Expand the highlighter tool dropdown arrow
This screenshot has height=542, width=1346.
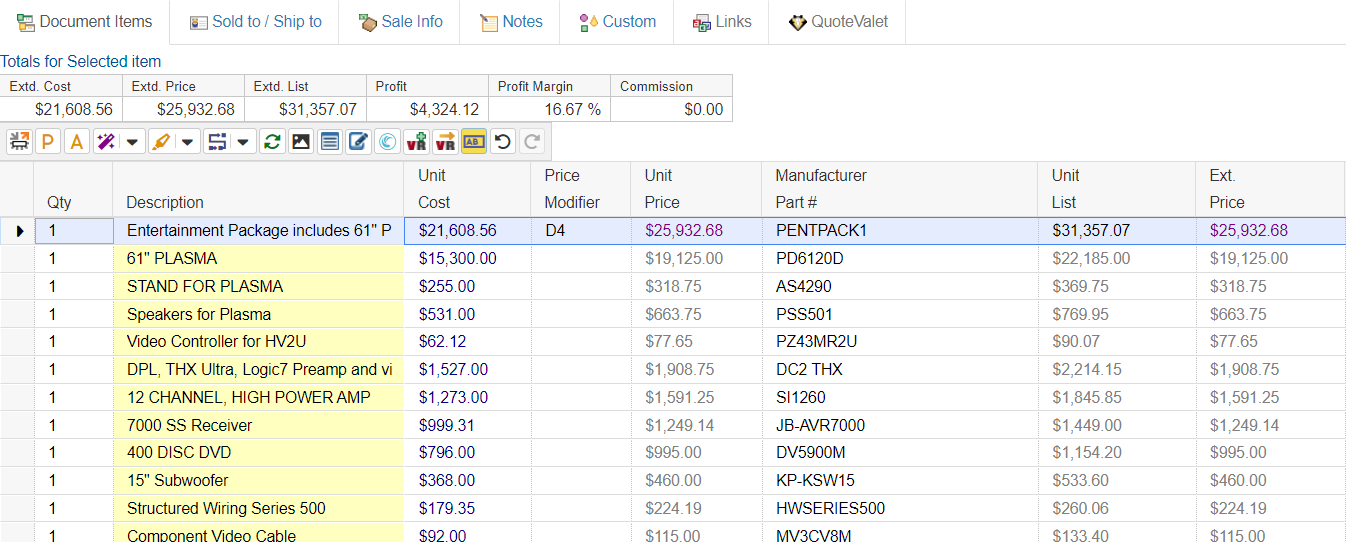point(188,142)
